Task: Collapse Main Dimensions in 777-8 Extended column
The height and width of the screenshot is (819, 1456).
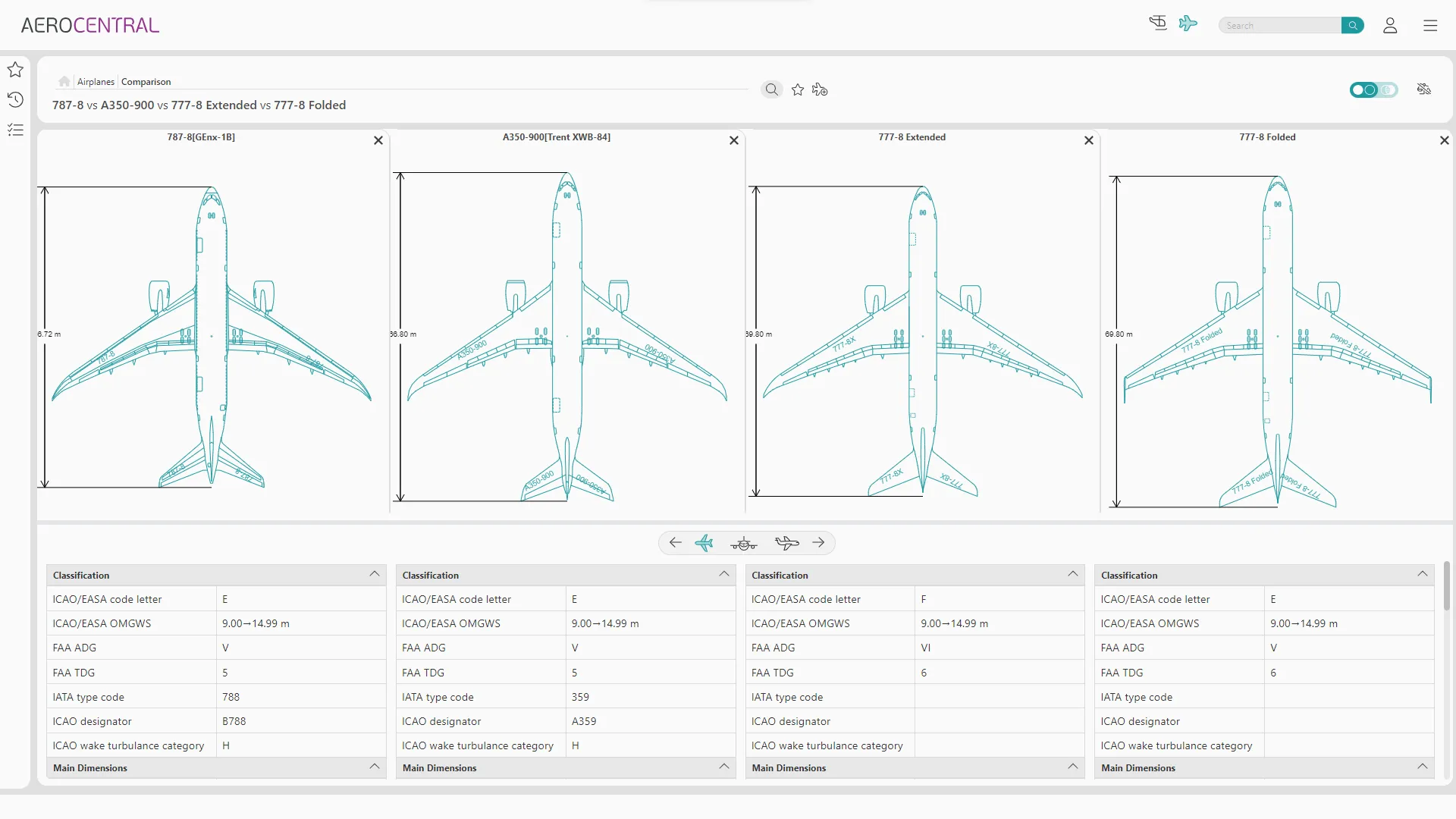Action: (1073, 767)
